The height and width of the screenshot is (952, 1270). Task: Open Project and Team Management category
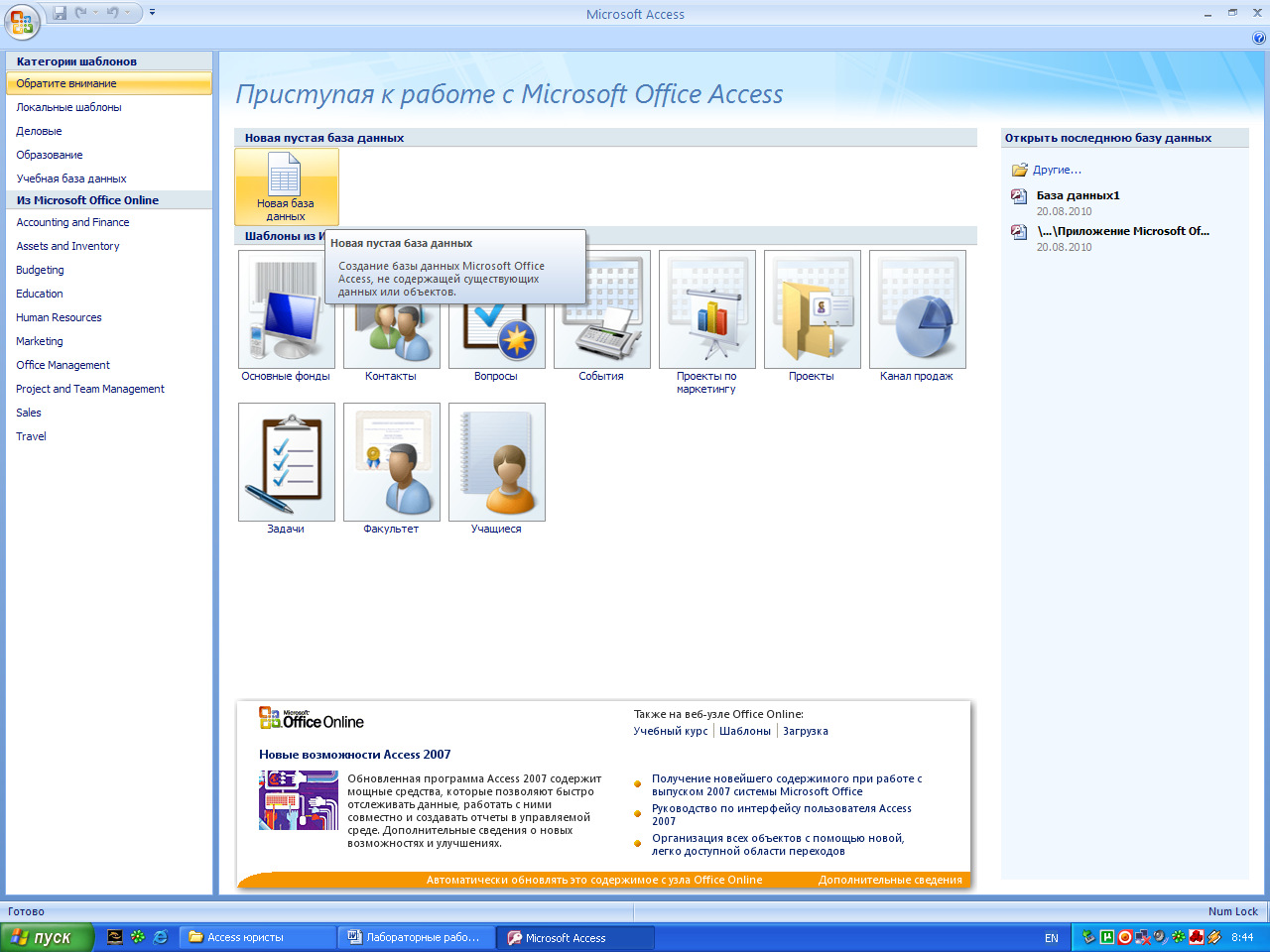[x=109, y=389]
